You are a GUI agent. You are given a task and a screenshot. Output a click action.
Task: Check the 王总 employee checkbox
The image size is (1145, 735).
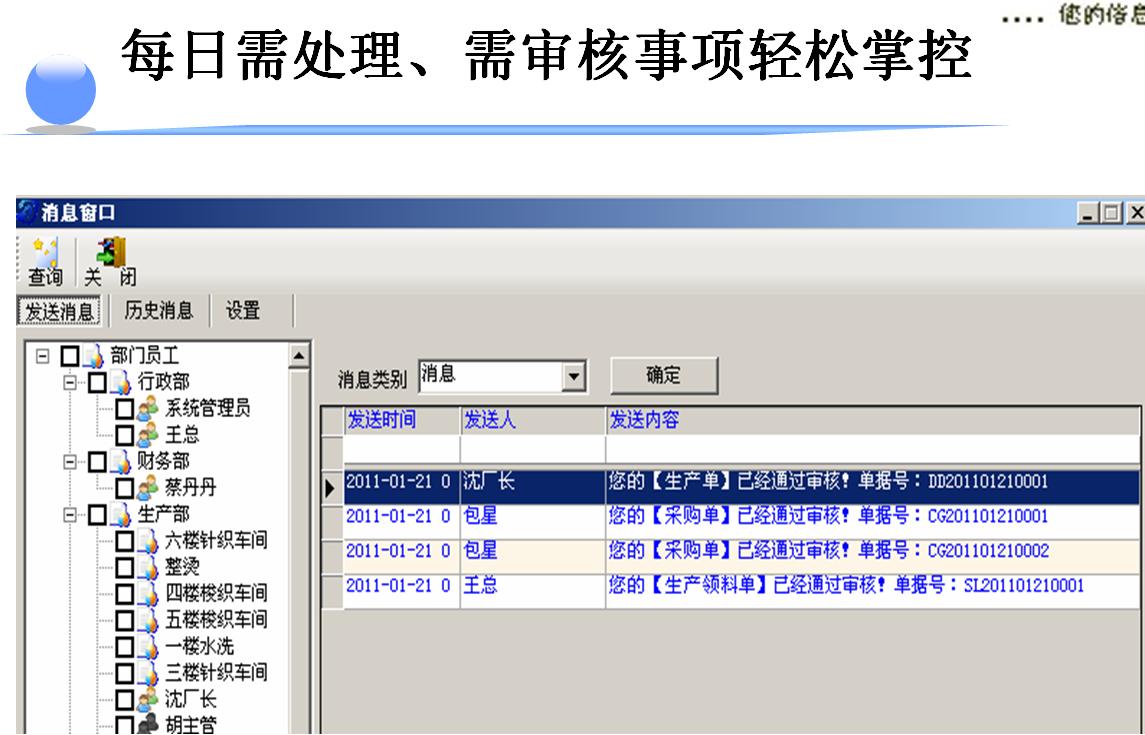click(124, 435)
